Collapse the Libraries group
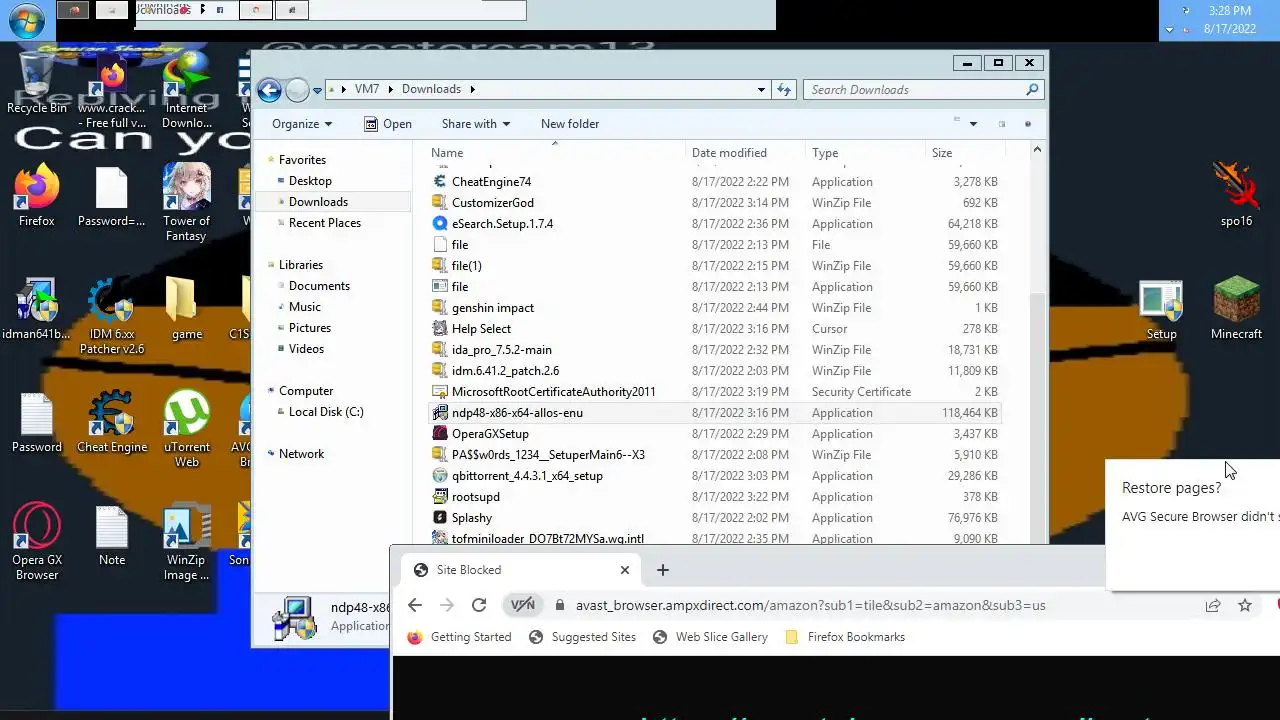 (x=271, y=266)
